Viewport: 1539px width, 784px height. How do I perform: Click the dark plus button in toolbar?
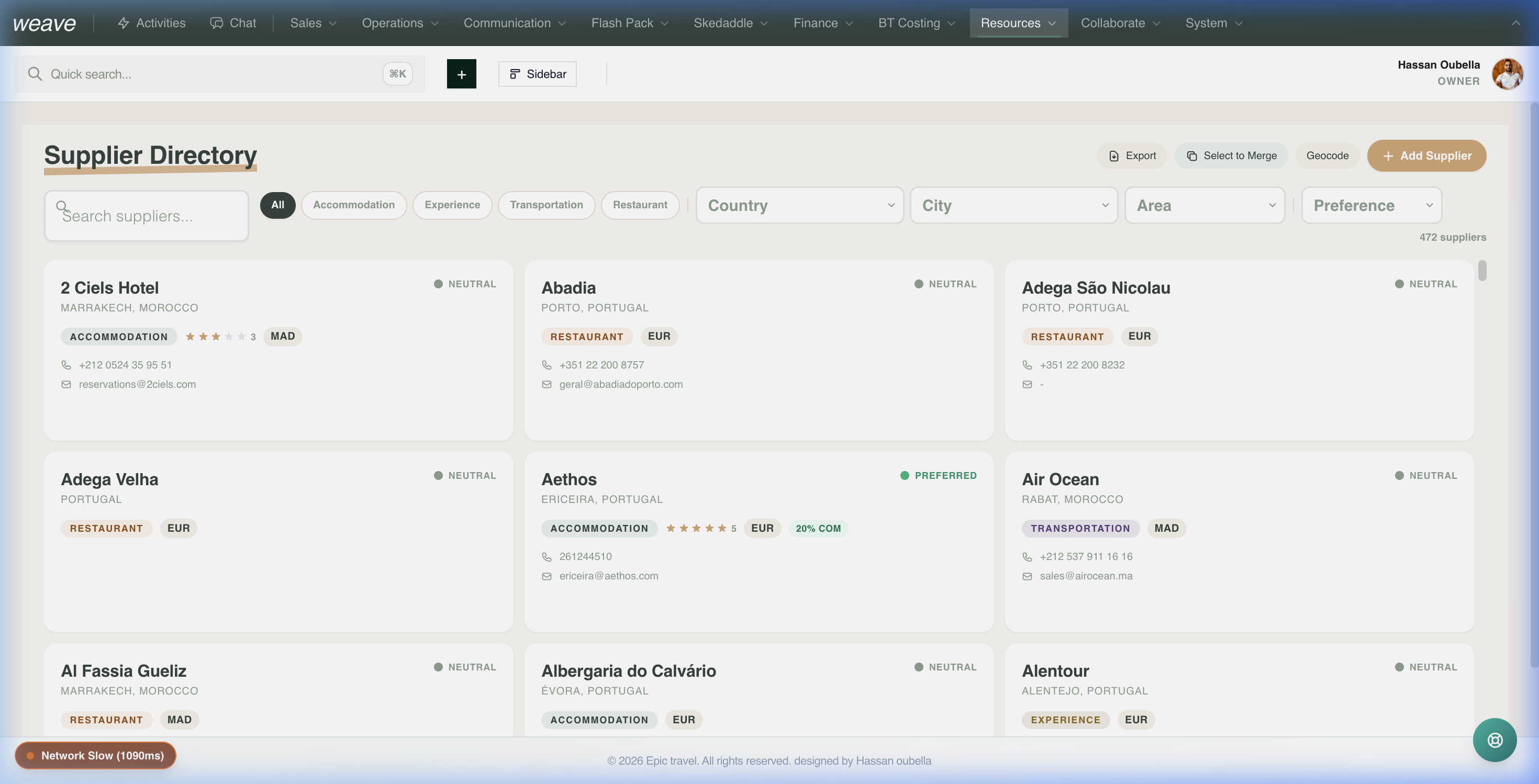(461, 74)
